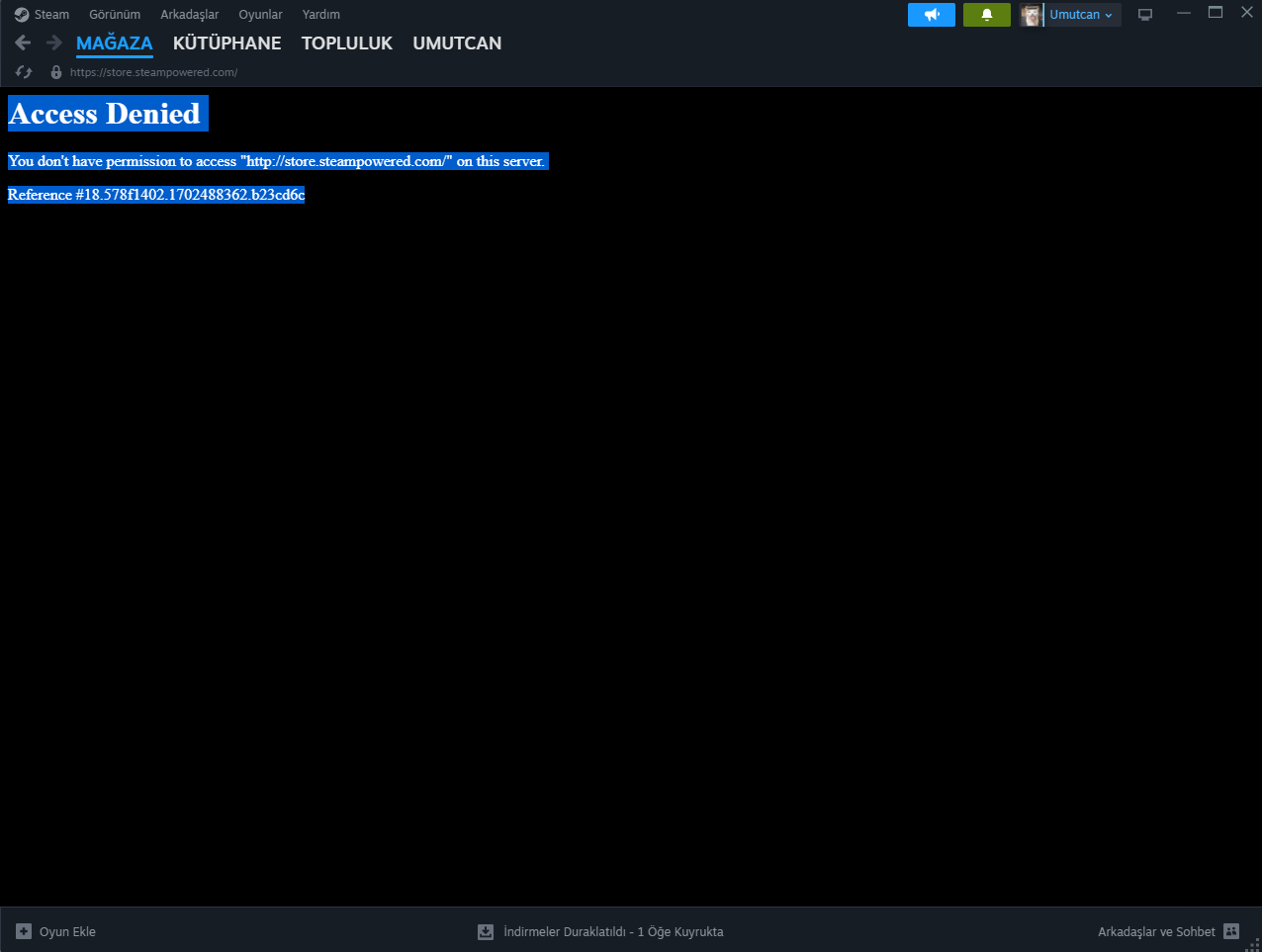Click the permission error message text
This screenshot has width=1262, height=952.
point(276,161)
